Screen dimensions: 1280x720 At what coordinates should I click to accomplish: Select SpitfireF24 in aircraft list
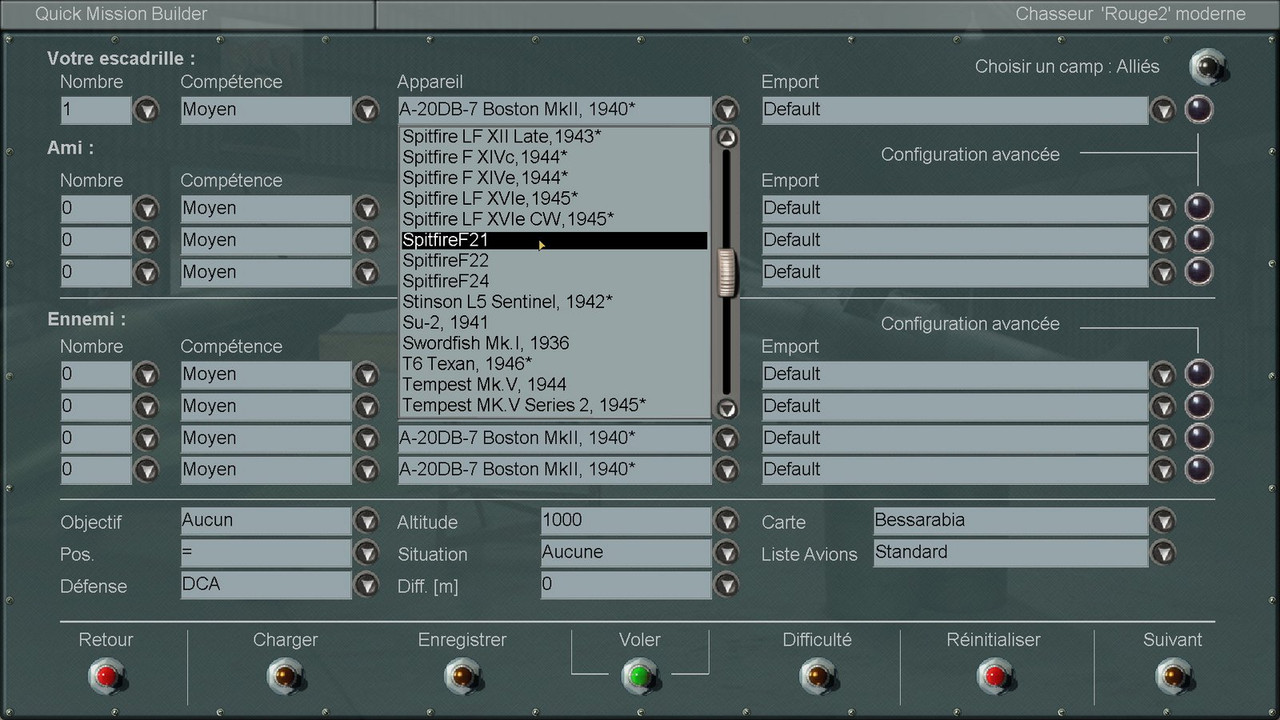point(554,281)
